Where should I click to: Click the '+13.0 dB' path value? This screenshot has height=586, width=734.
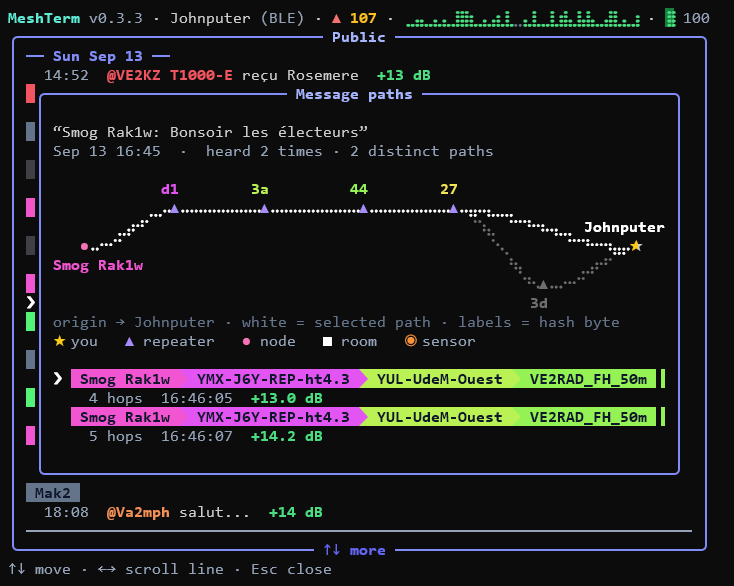click(286, 398)
